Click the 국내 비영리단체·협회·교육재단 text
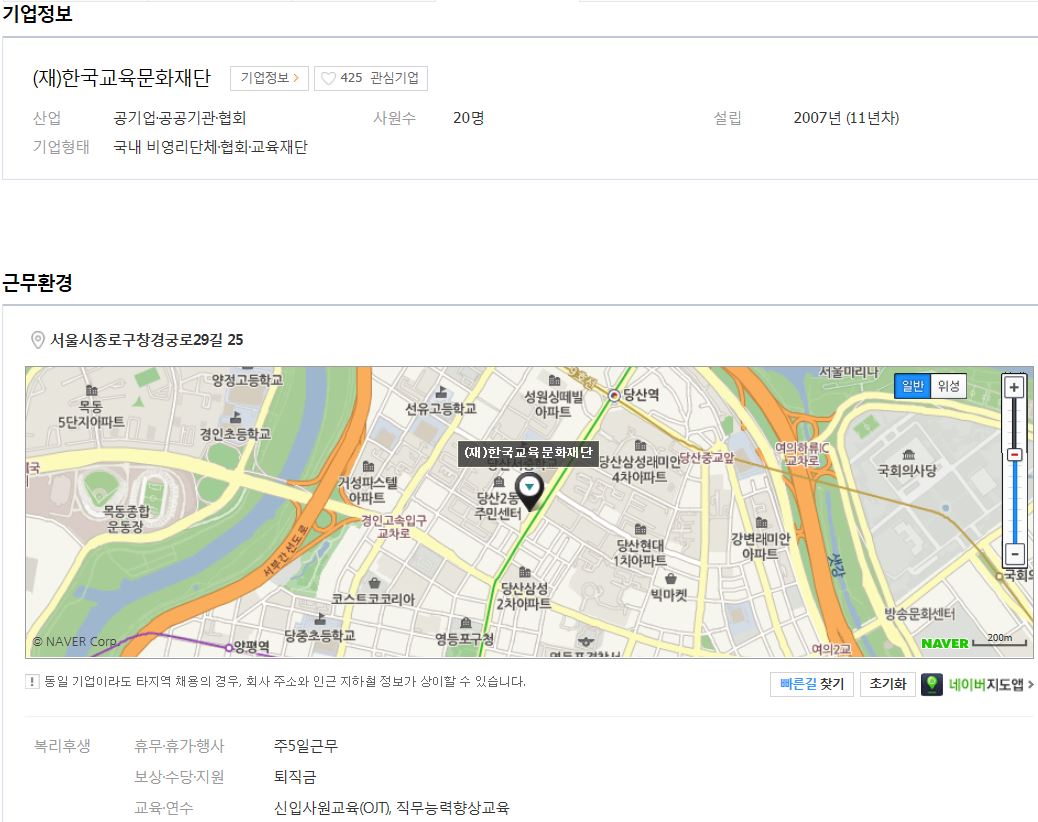This screenshot has height=822, width=1038. (x=211, y=147)
